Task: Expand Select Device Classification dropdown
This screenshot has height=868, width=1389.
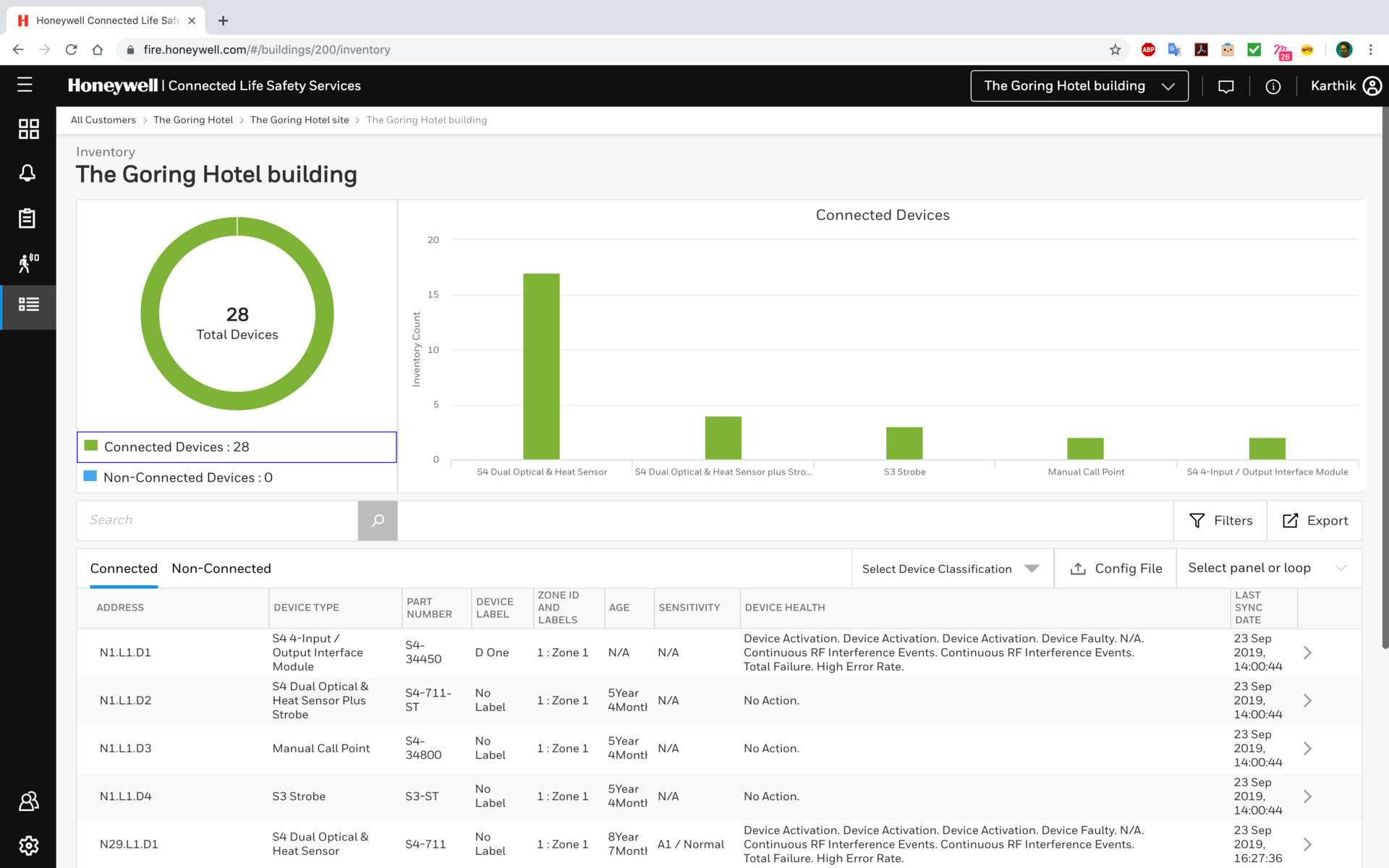Action: (951, 569)
